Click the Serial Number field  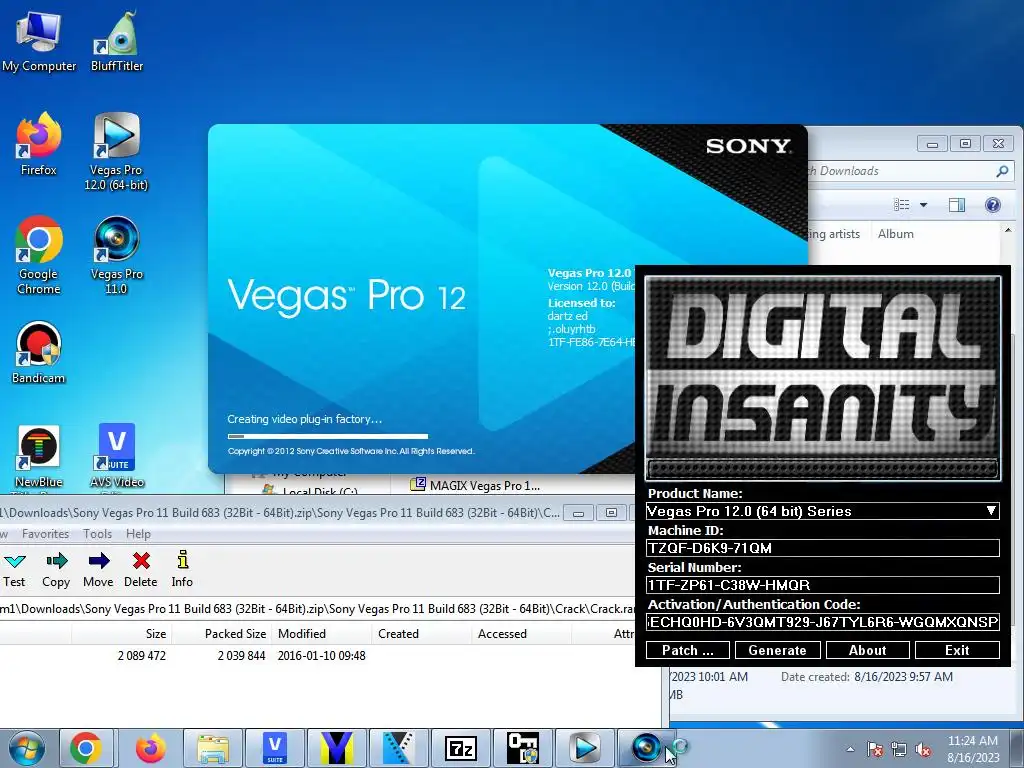tap(823, 584)
